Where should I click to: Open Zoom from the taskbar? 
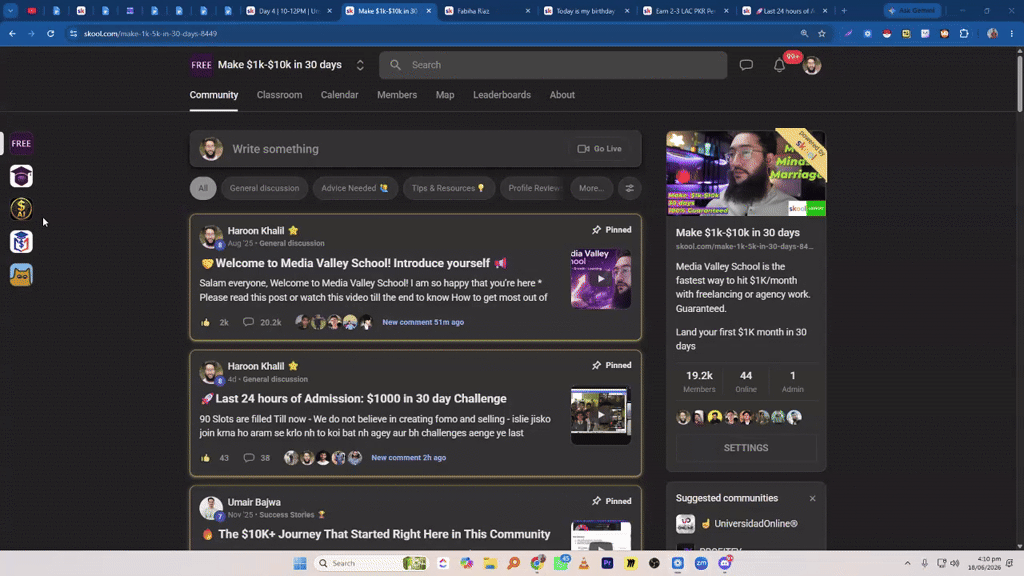tap(701, 563)
